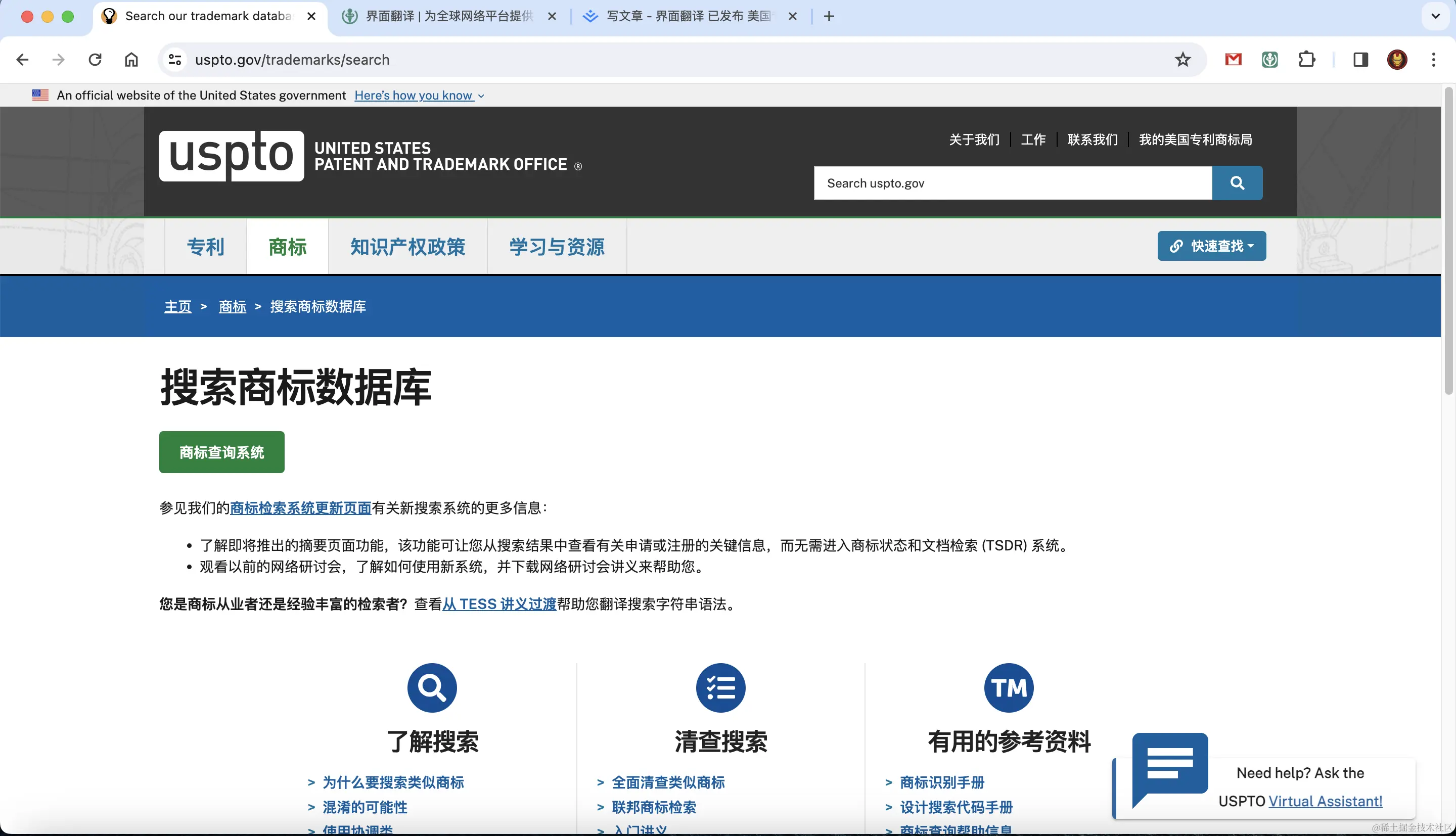This screenshot has width=1456, height=836.
Task: Click the 商标查询系统 green button
Action: point(221,452)
